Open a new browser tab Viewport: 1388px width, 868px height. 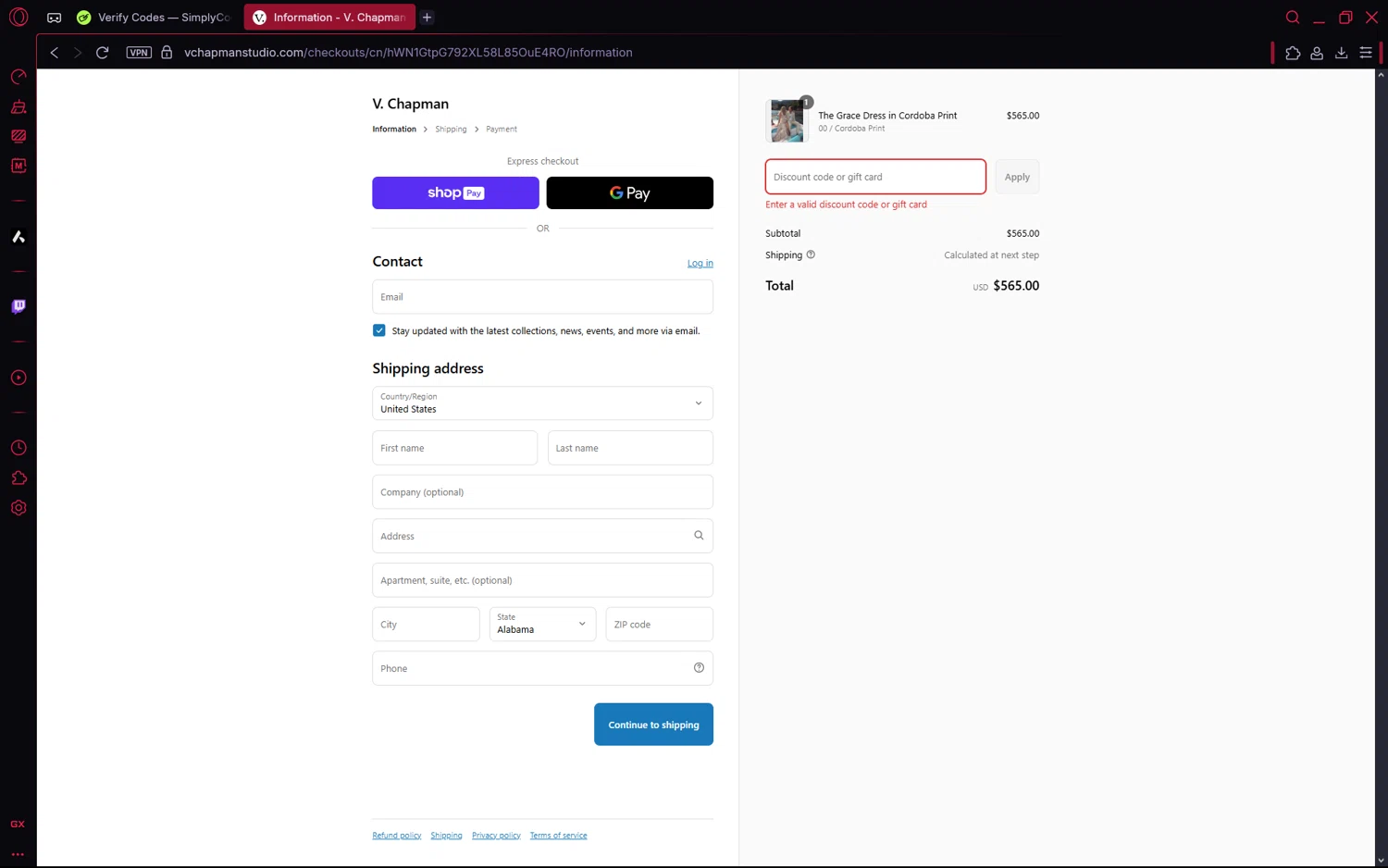tap(427, 18)
